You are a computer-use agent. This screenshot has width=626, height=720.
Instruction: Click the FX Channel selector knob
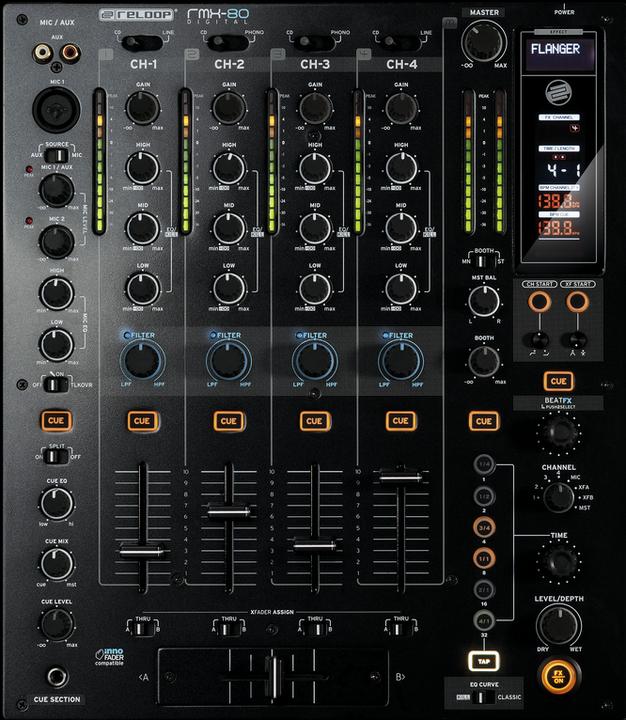558,498
